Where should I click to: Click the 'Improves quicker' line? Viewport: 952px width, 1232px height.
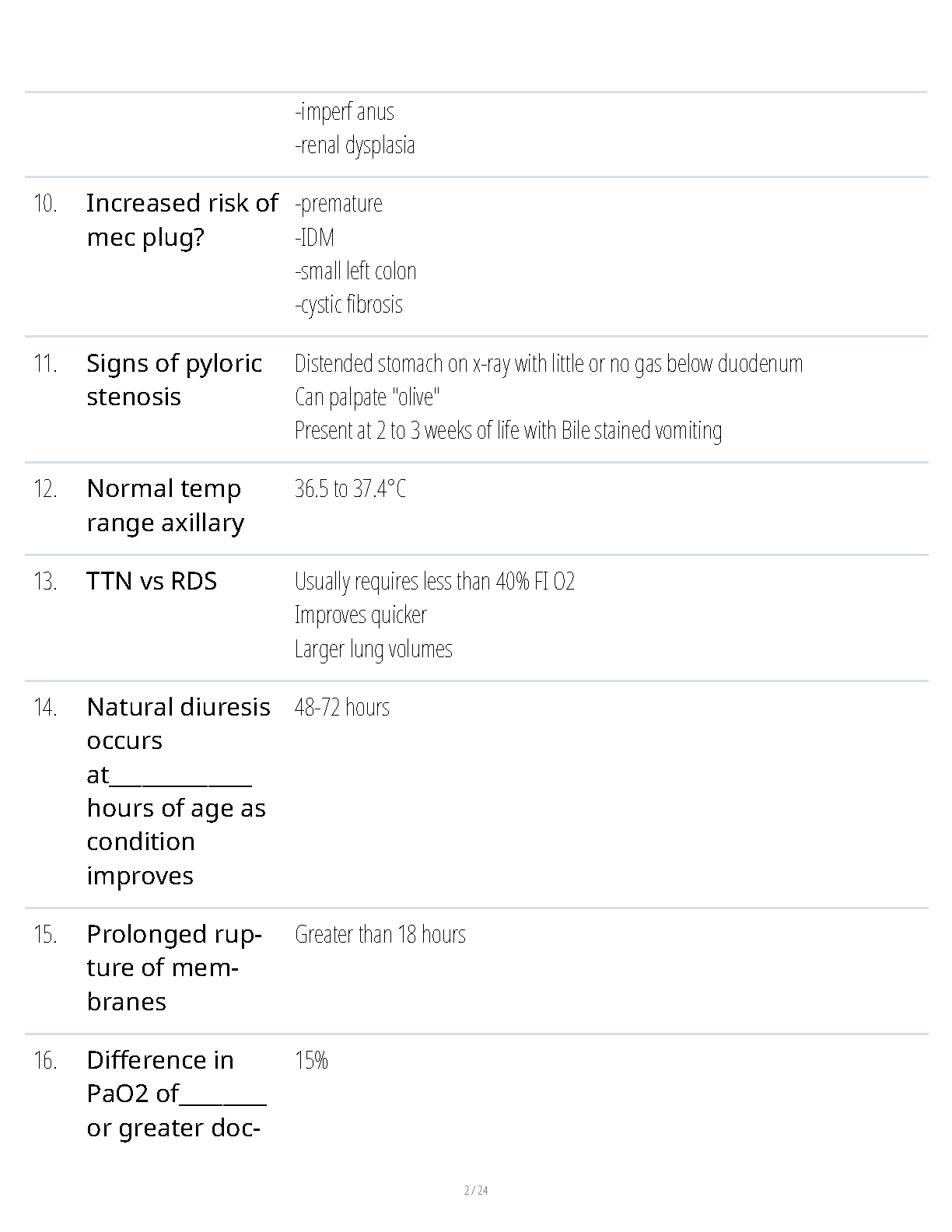tap(360, 615)
